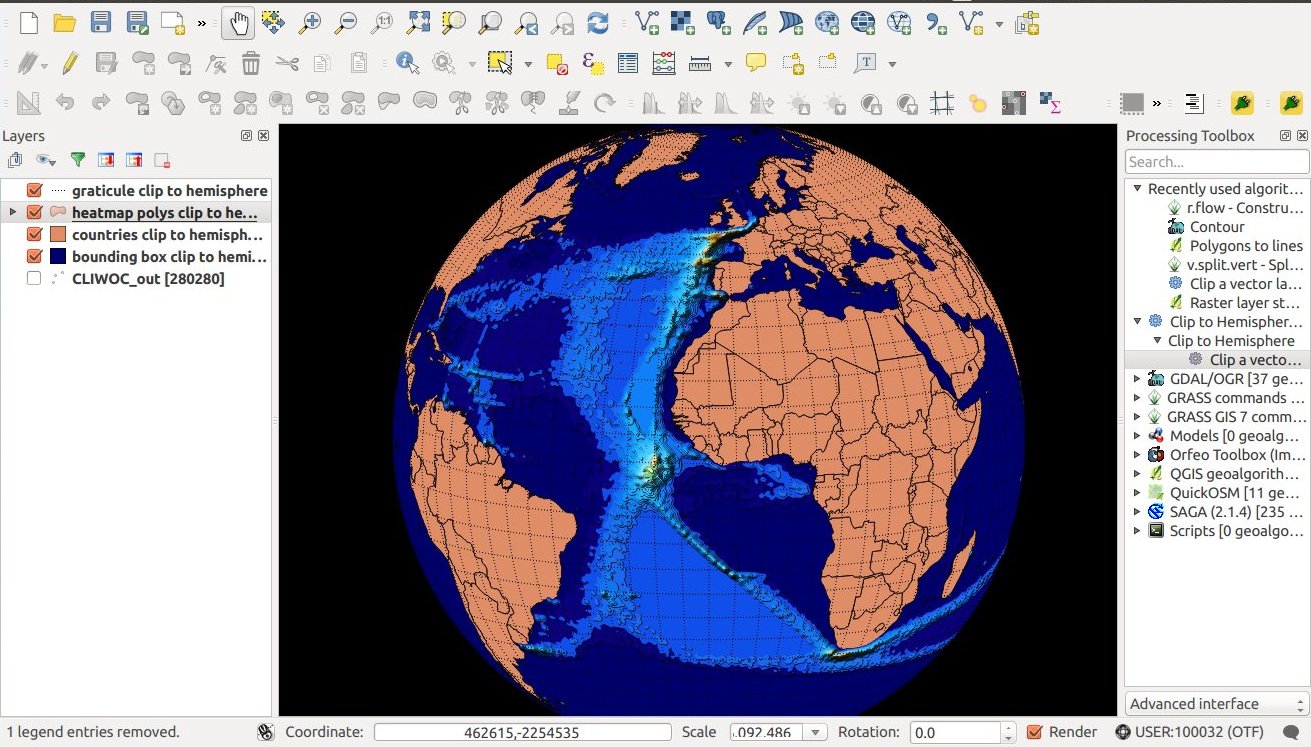Open the Advanced interface dropdown

point(1217,703)
